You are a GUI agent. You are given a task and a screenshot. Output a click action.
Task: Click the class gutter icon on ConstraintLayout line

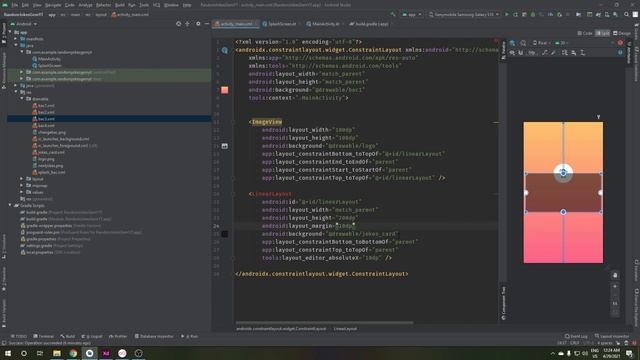pyautogui.click(x=224, y=50)
